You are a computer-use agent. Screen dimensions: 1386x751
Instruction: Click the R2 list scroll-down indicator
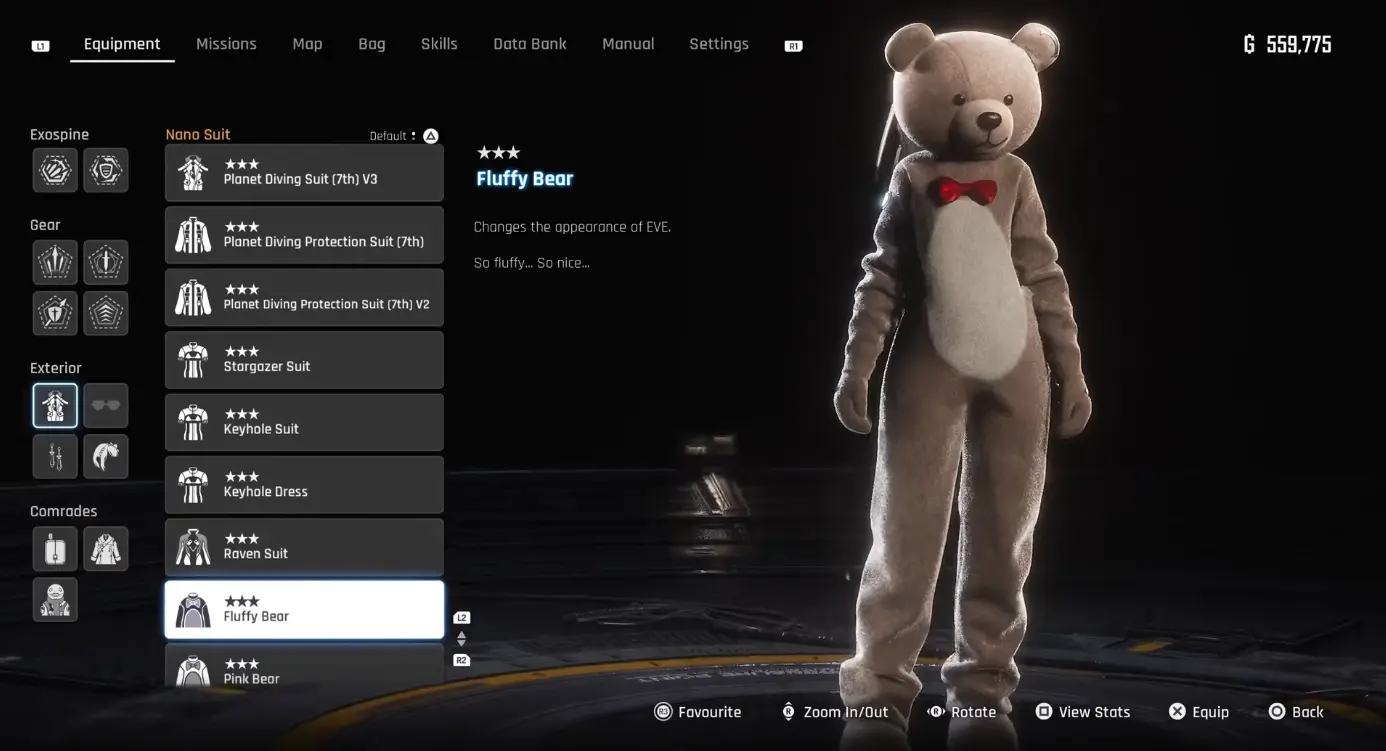[461, 660]
